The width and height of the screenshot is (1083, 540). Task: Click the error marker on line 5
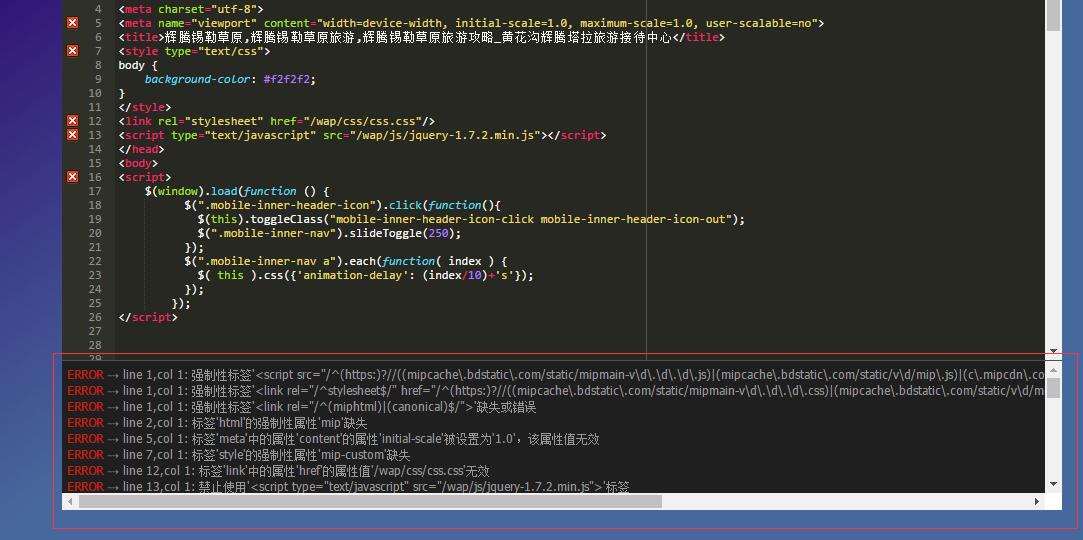pos(72,23)
